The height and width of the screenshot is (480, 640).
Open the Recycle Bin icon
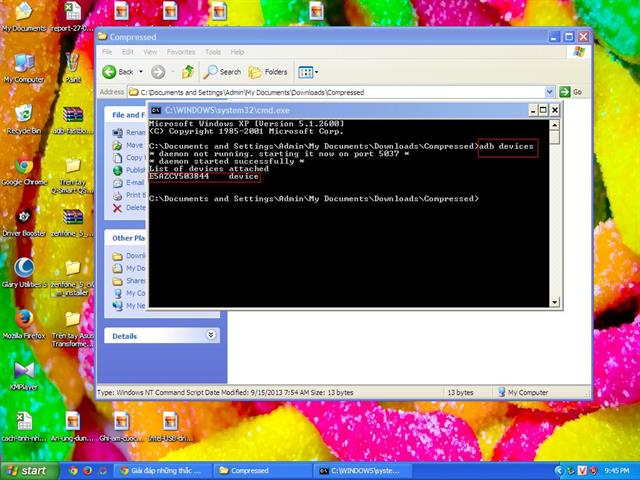tap(24, 119)
